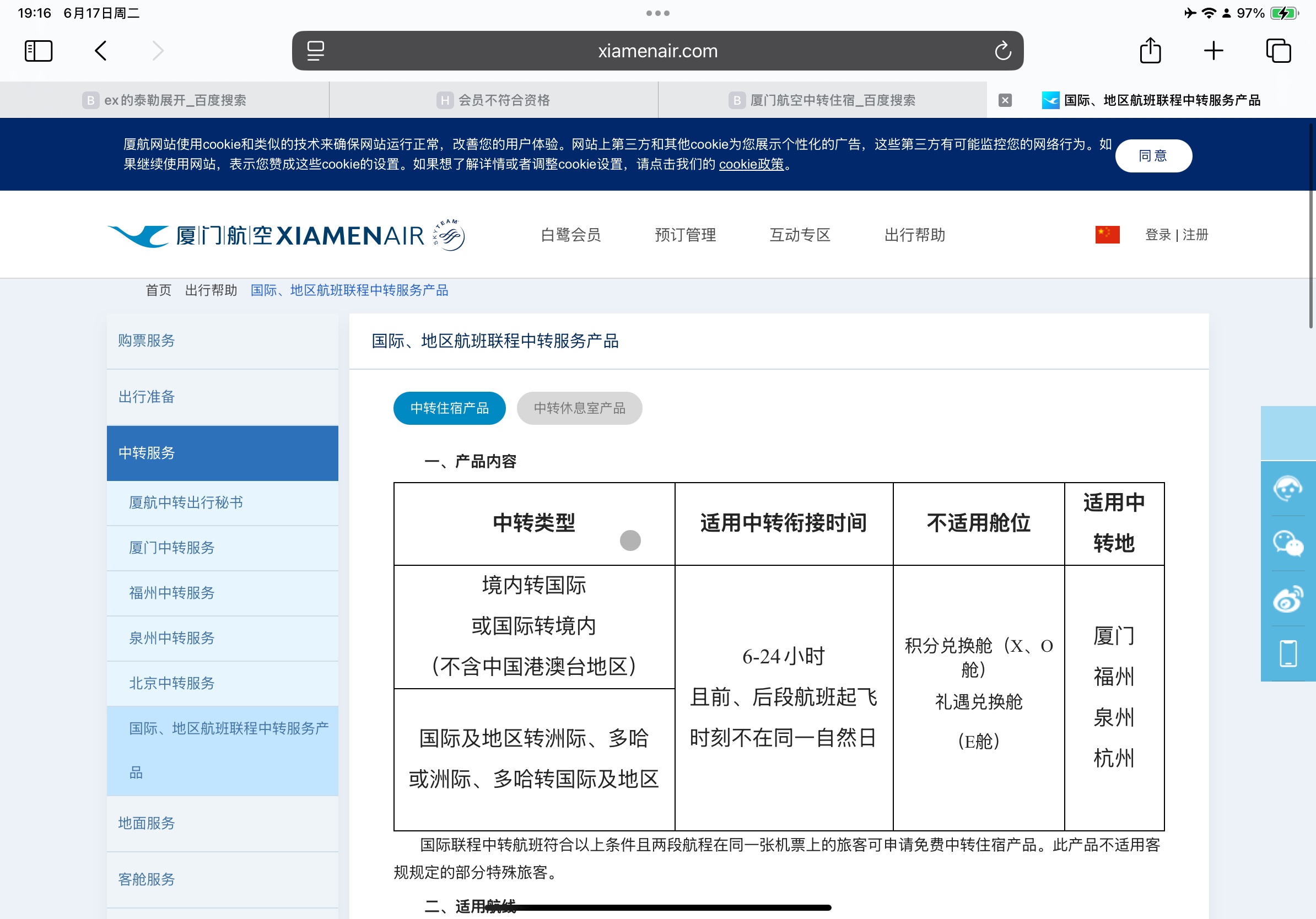Click the Xiamen Air logo

pos(266,235)
